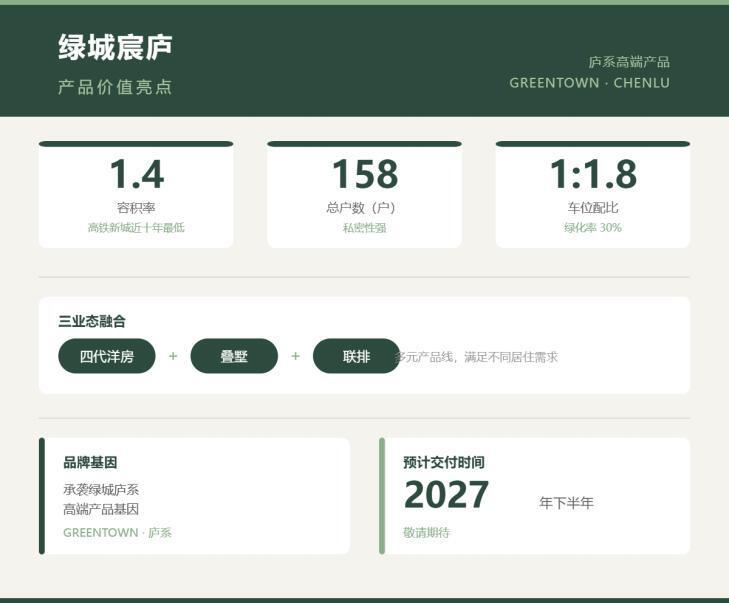Click the 品牌基因 heading

pyautogui.click(x=90, y=462)
